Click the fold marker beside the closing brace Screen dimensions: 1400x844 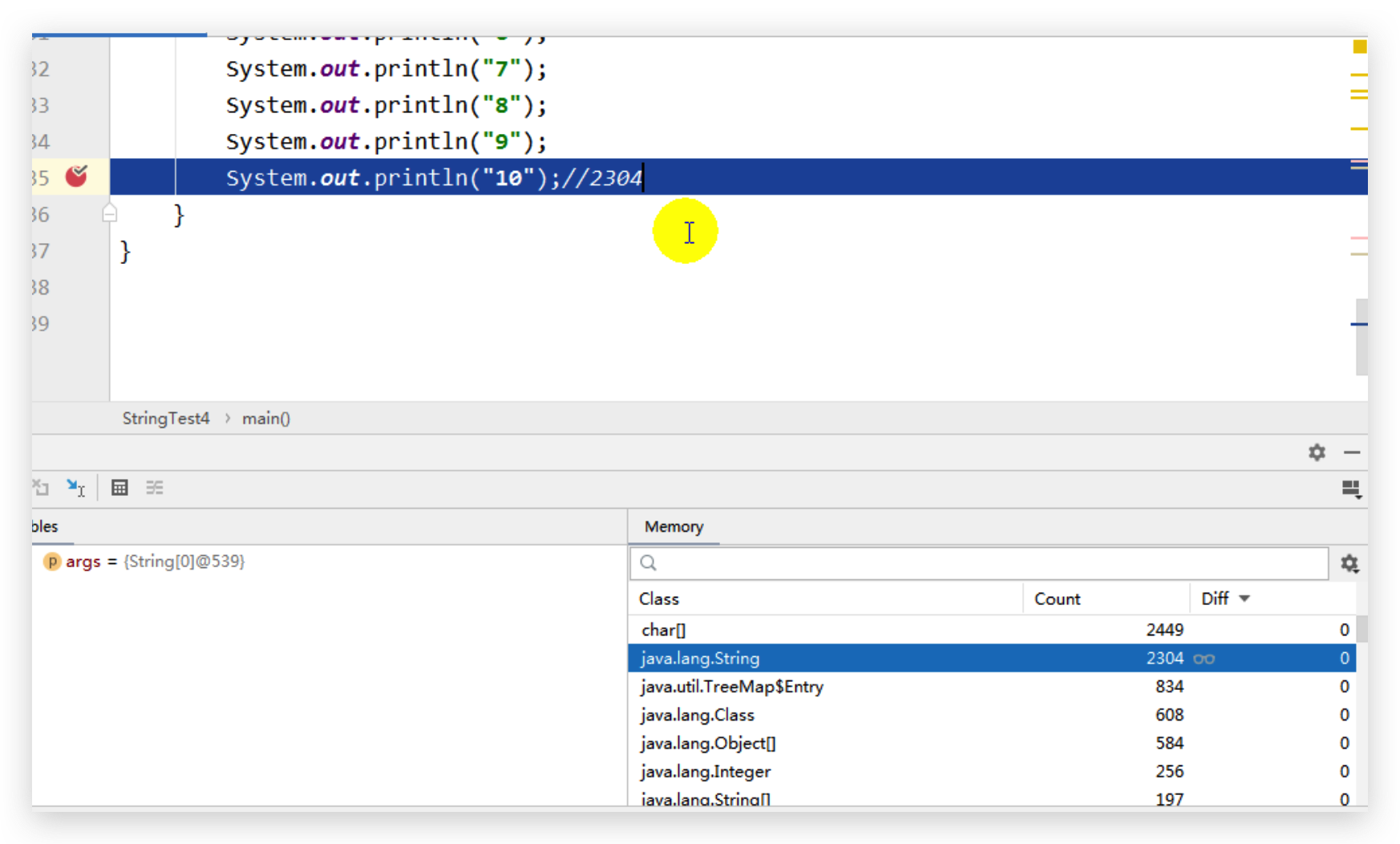click(110, 213)
